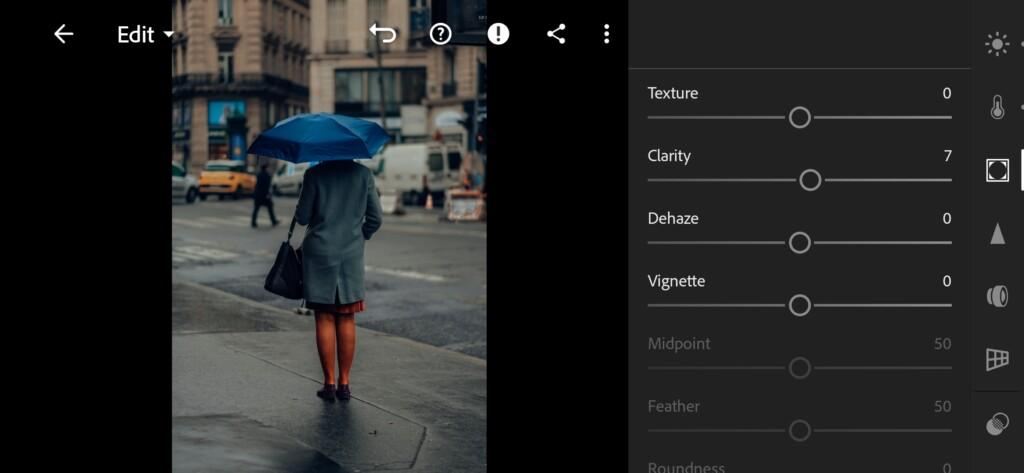The height and width of the screenshot is (473, 1024).
Task: Click the Texture slider handle
Action: click(x=799, y=118)
